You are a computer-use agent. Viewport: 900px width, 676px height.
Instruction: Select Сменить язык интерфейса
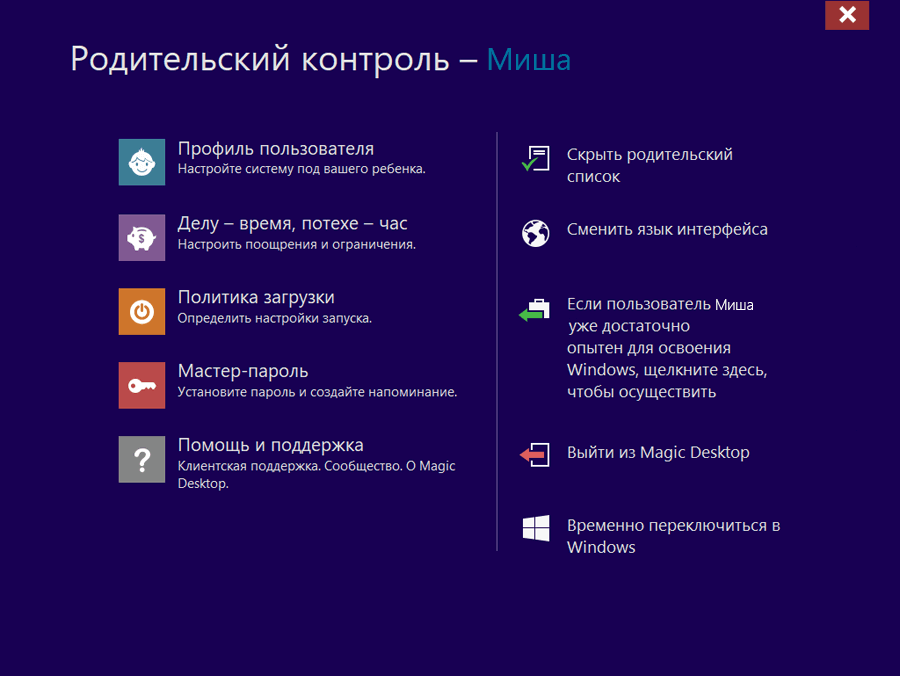(x=667, y=230)
